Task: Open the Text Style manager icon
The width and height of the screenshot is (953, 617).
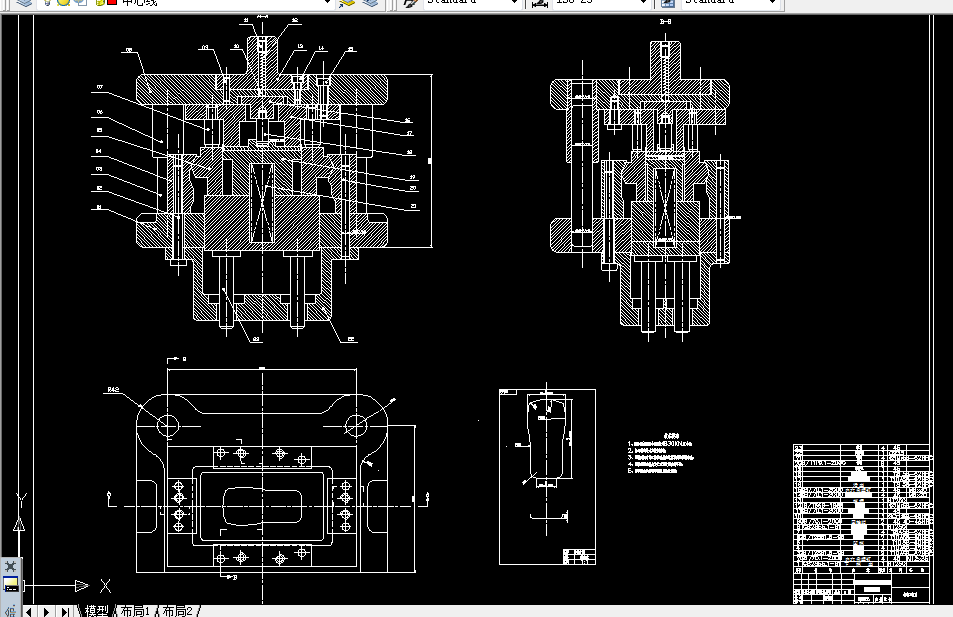Action: (411, 3)
